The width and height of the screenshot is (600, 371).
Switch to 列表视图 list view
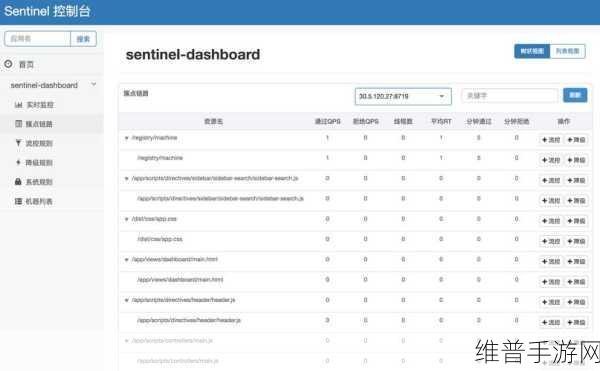click(567, 51)
